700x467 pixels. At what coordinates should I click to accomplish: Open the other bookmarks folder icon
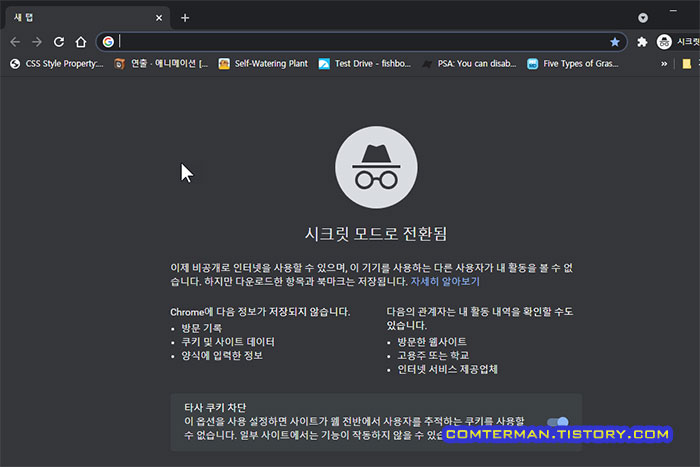pyautogui.click(x=687, y=64)
